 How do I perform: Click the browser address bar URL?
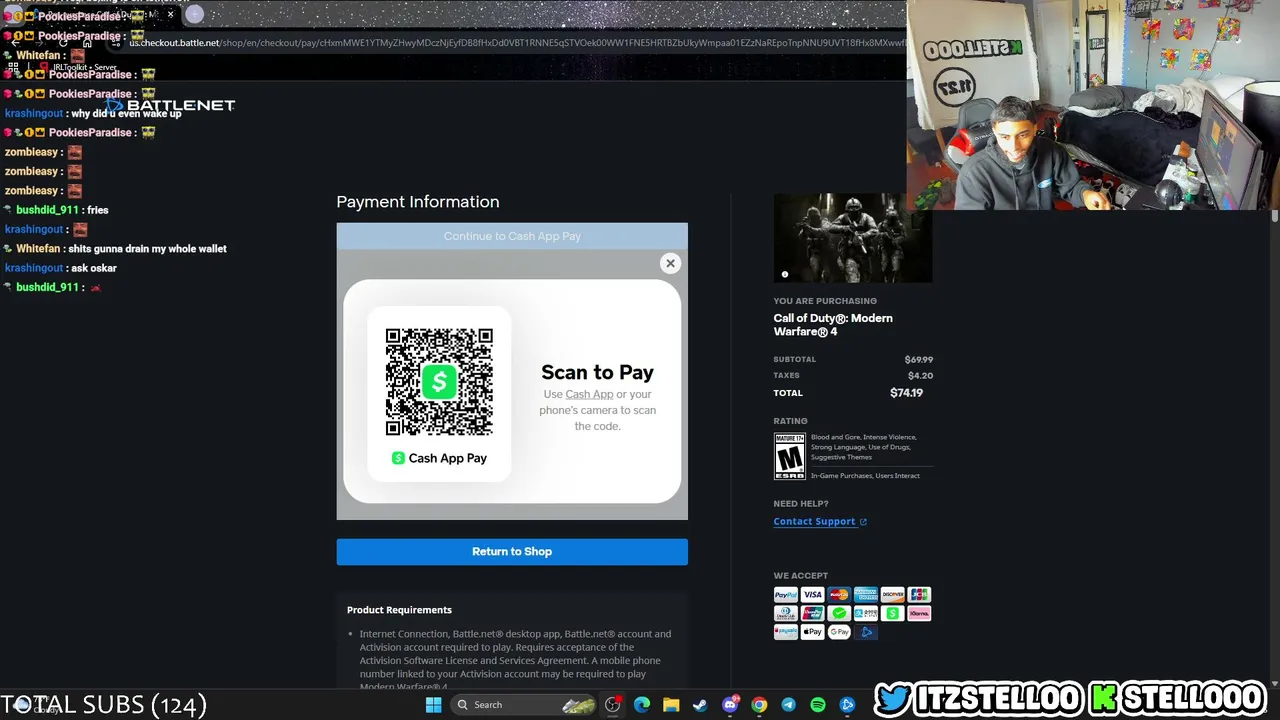(517, 43)
